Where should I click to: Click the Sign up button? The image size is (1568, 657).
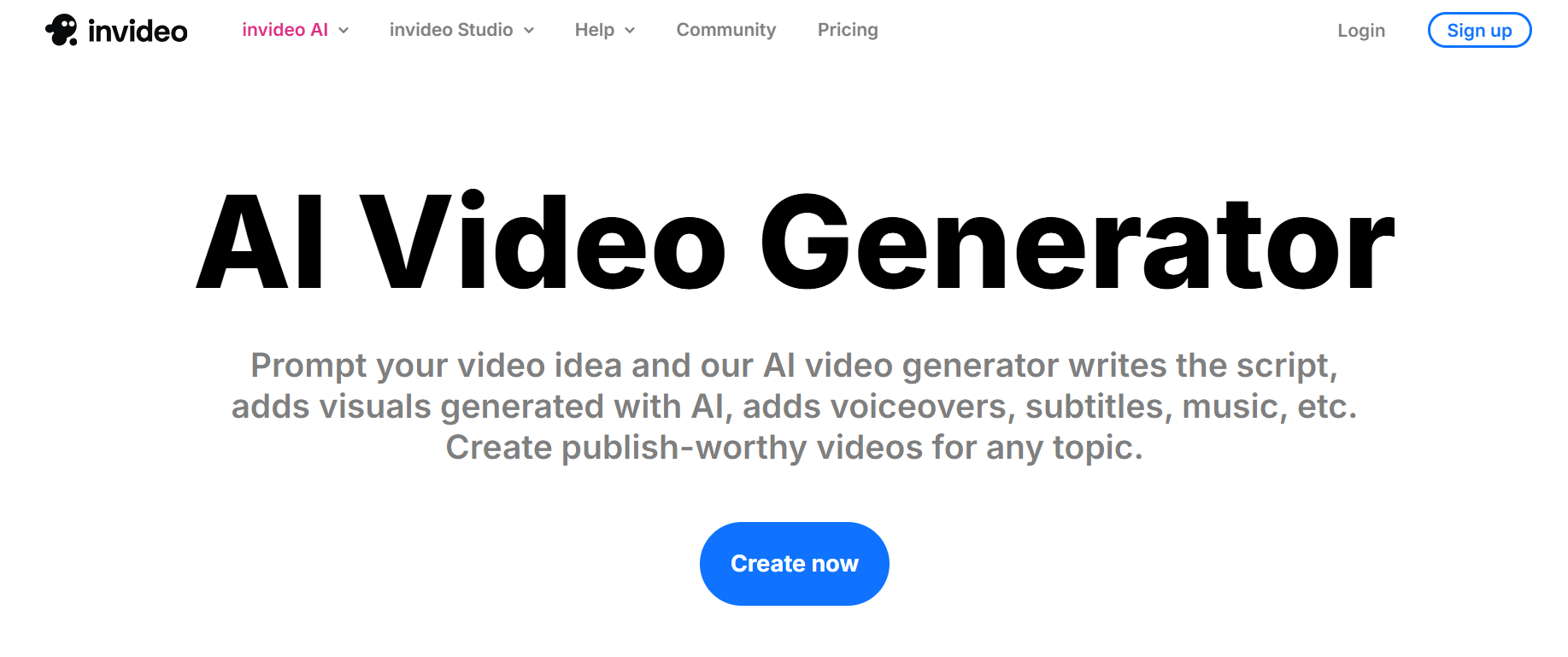point(1479,30)
